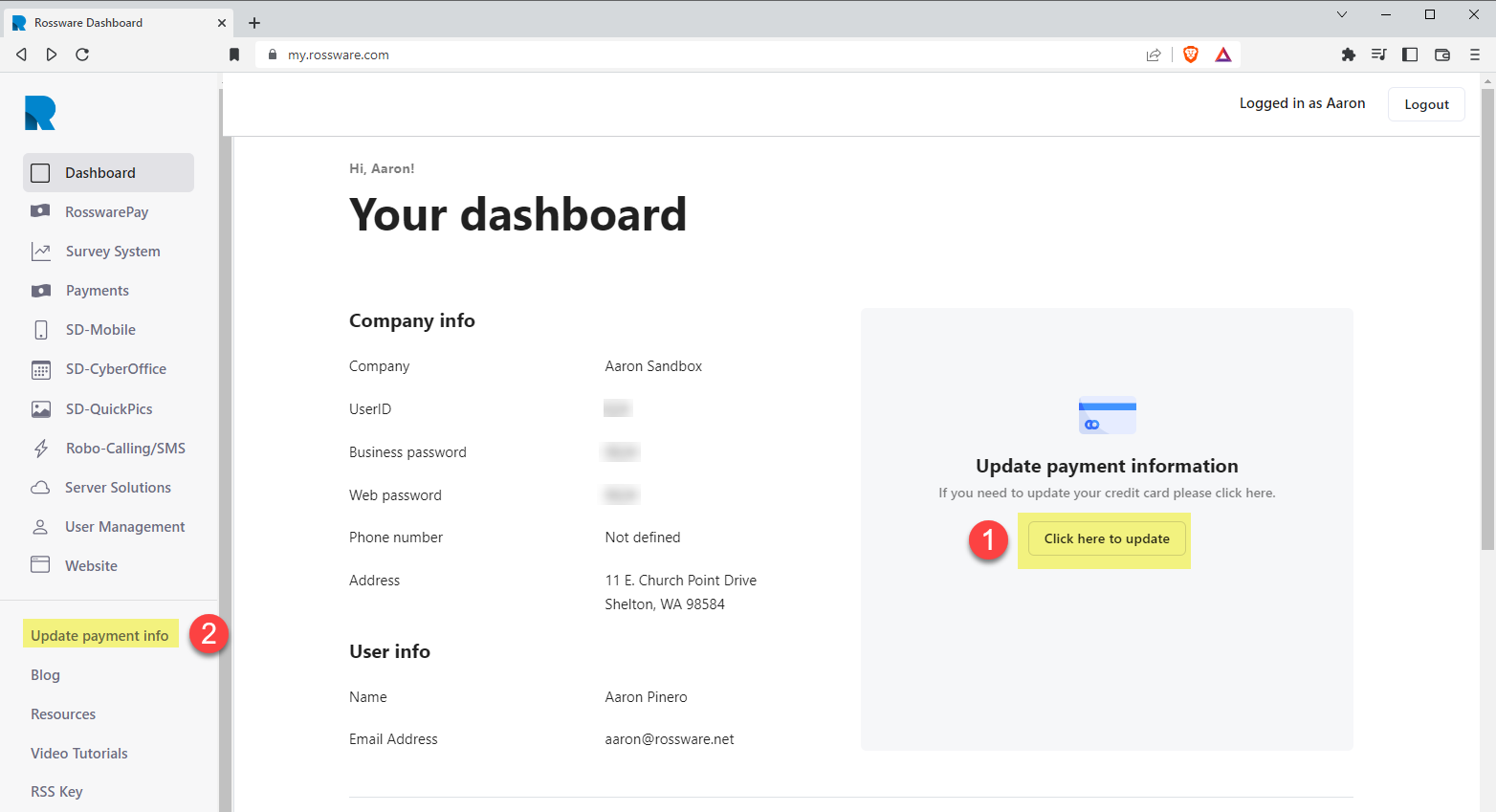Click the SD-QuickPics image icon

click(x=40, y=409)
